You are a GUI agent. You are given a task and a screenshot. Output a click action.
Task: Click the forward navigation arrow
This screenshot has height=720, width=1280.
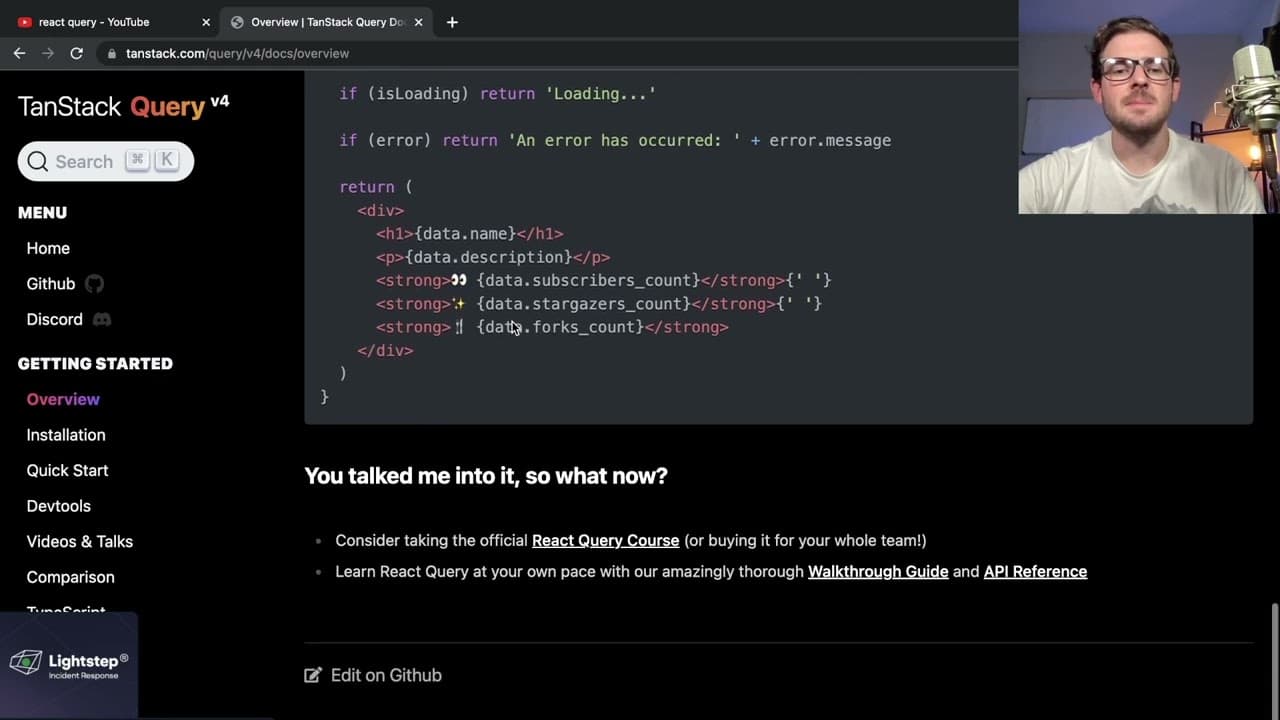[x=47, y=53]
